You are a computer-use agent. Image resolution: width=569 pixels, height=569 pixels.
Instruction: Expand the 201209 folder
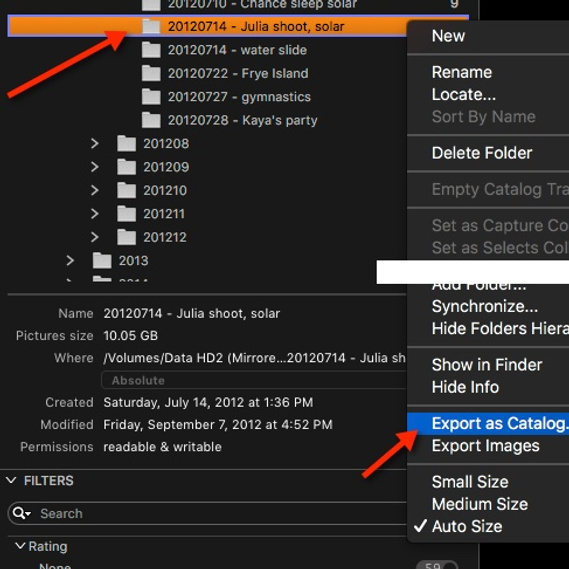pos(94,167)
